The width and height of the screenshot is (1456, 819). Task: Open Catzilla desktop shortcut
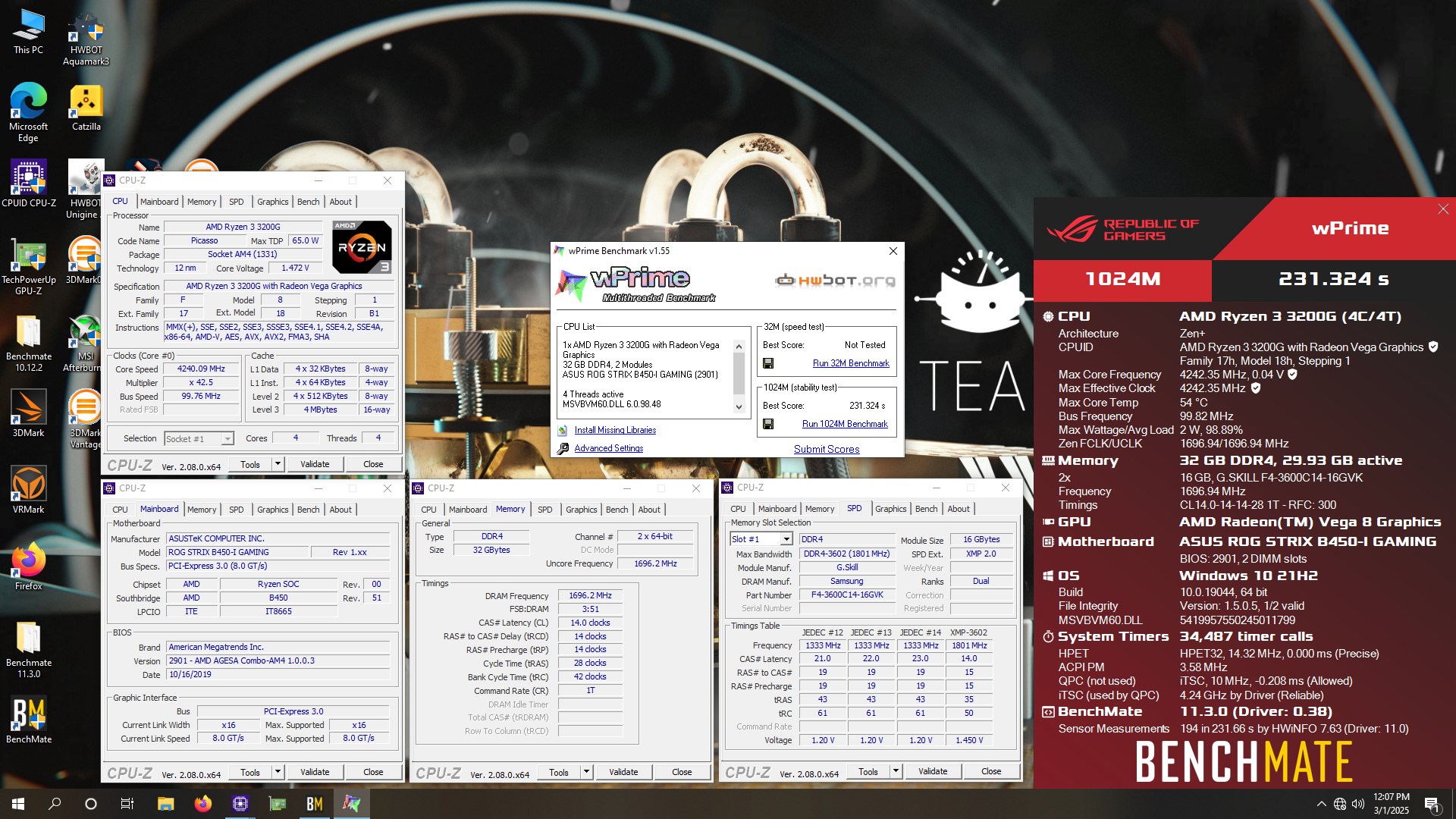(x=86, y=107)
